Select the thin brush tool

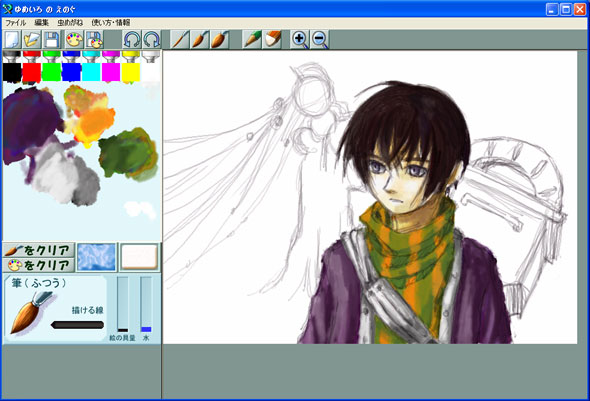point(180,39)
